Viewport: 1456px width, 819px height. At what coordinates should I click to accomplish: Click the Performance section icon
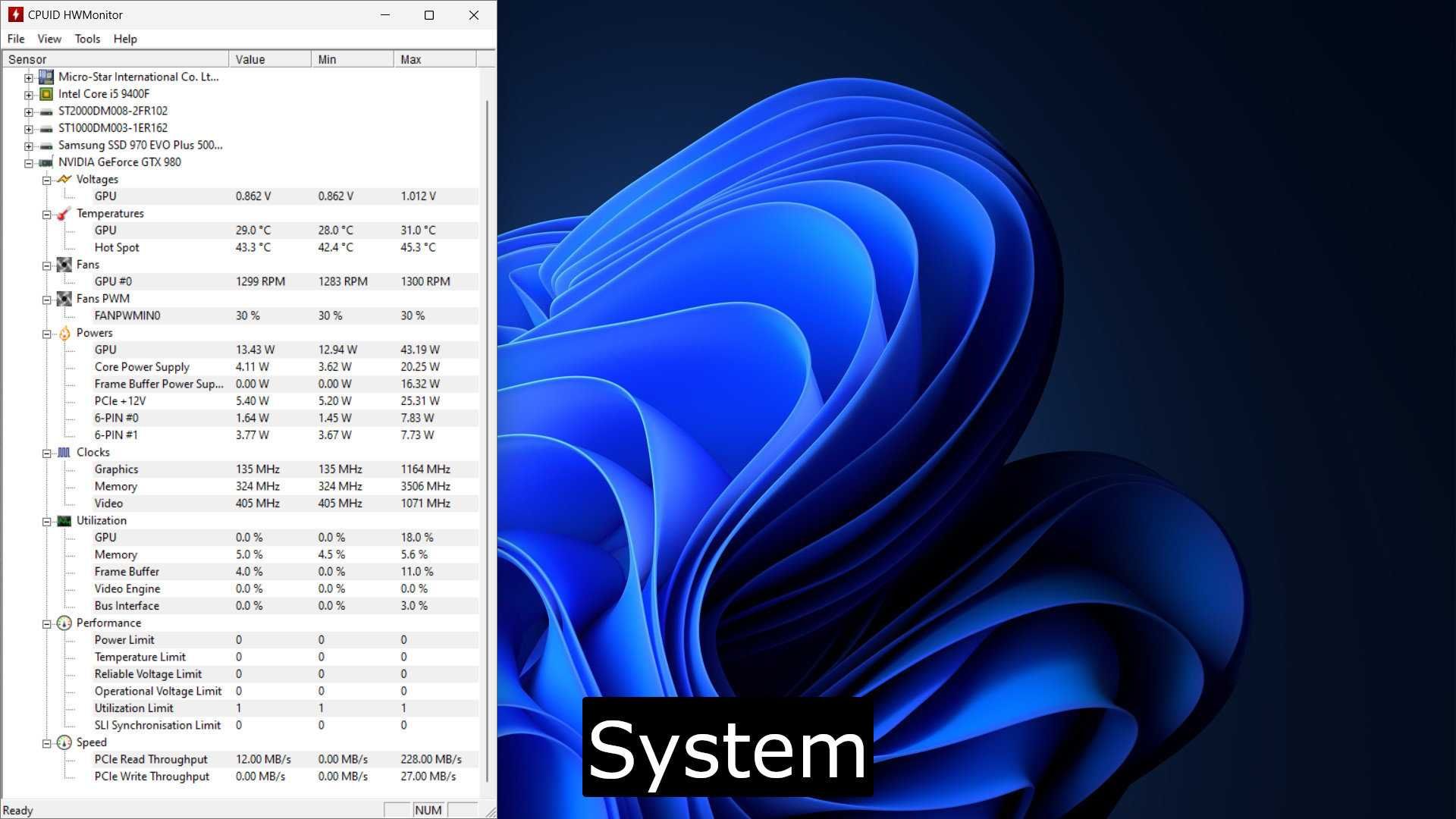tap(64, 622)
